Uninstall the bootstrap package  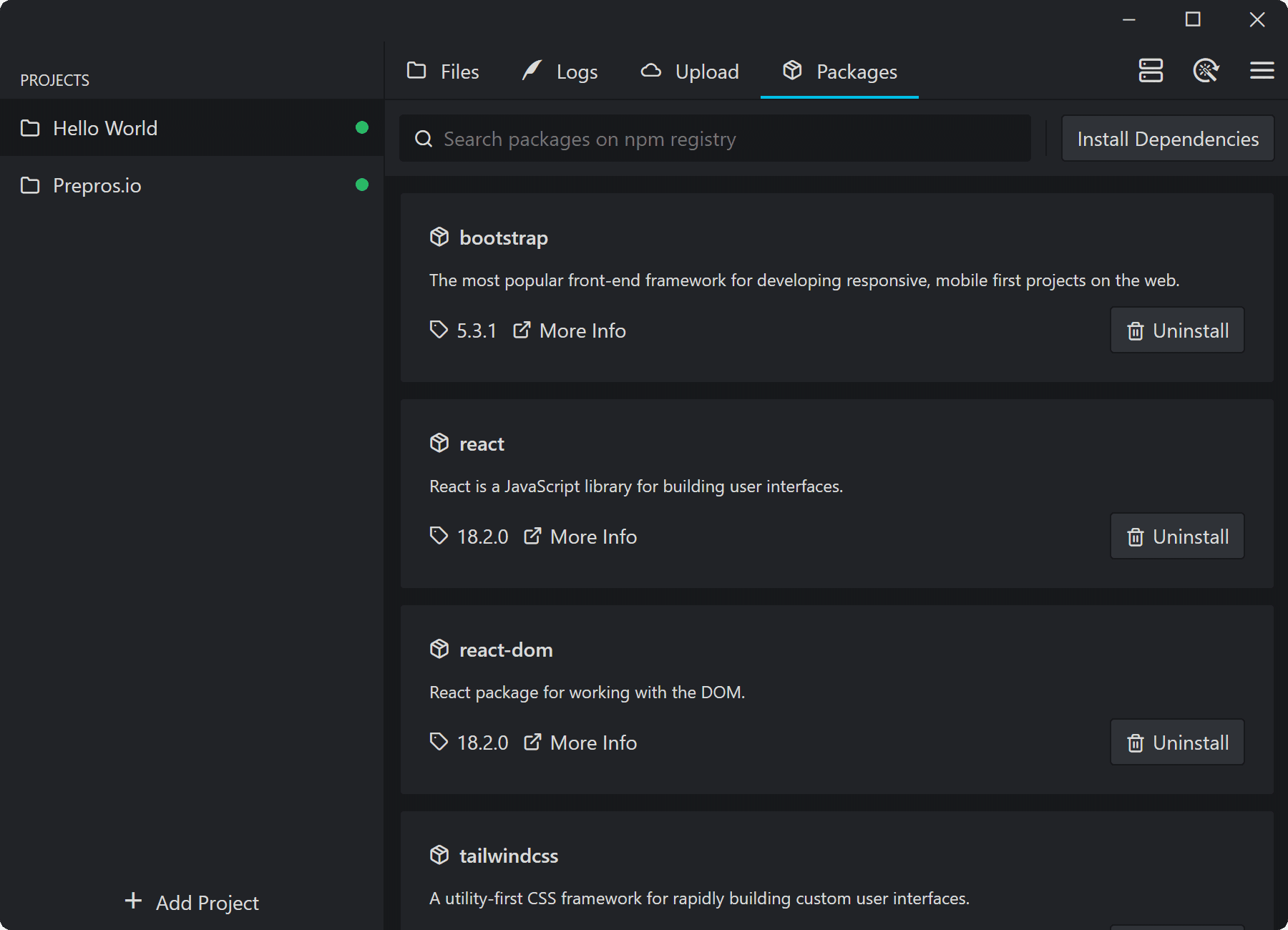pyautogui.click(x=1177, y=331)
